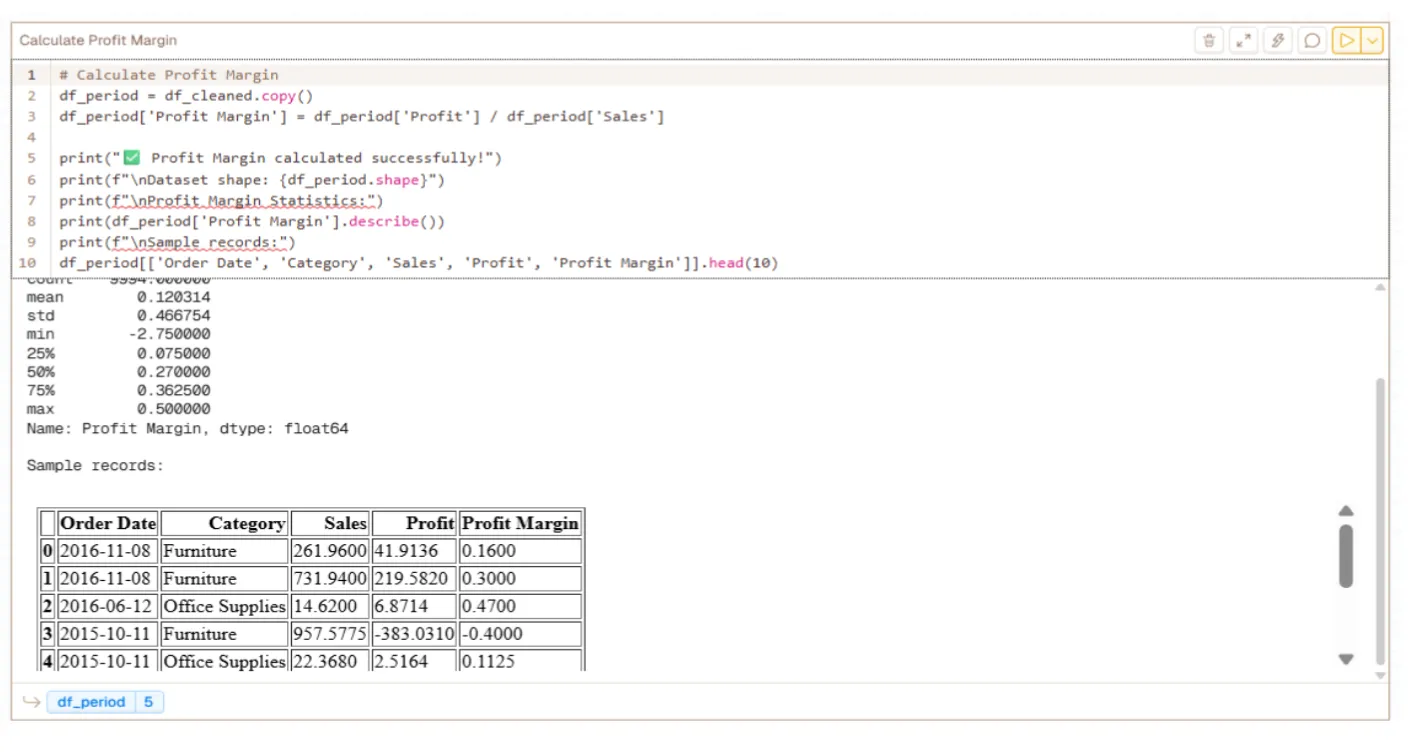Image resolution: width=1414 pixels, height=756 pixels.
Task: Click the outer output scrollbar top arrow
Action: 1381,287
